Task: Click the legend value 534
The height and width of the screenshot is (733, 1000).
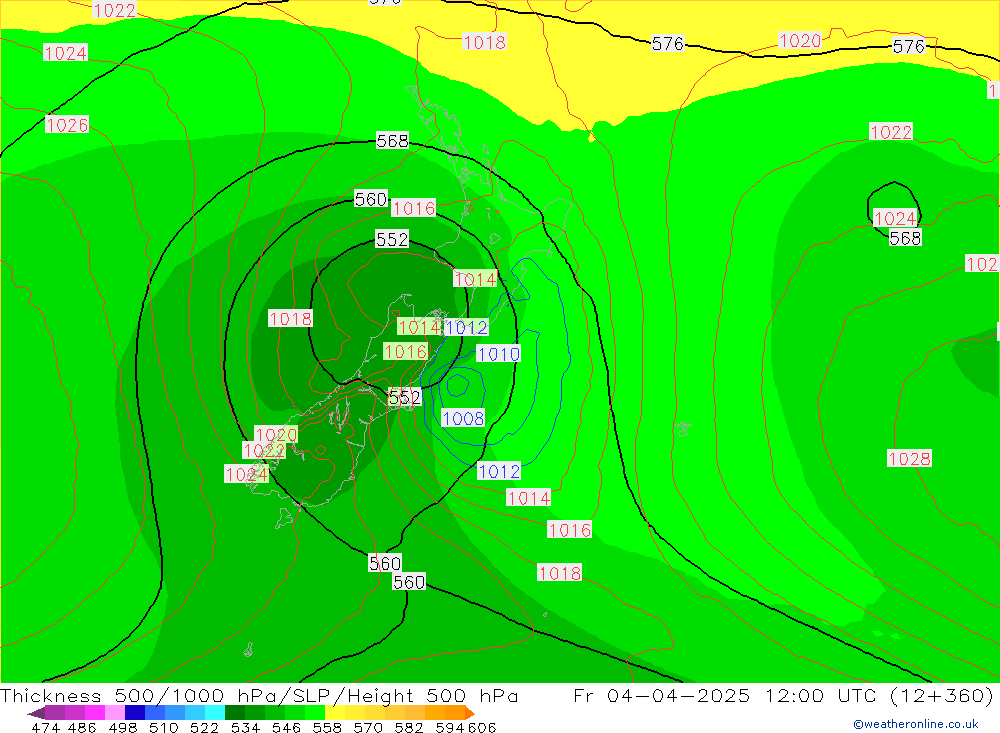Action: click(245, 728)
